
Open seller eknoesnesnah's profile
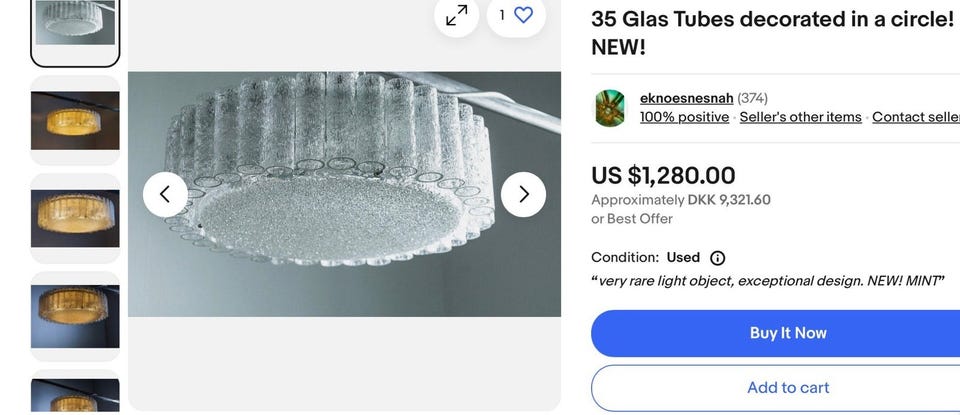coord(686,98)
